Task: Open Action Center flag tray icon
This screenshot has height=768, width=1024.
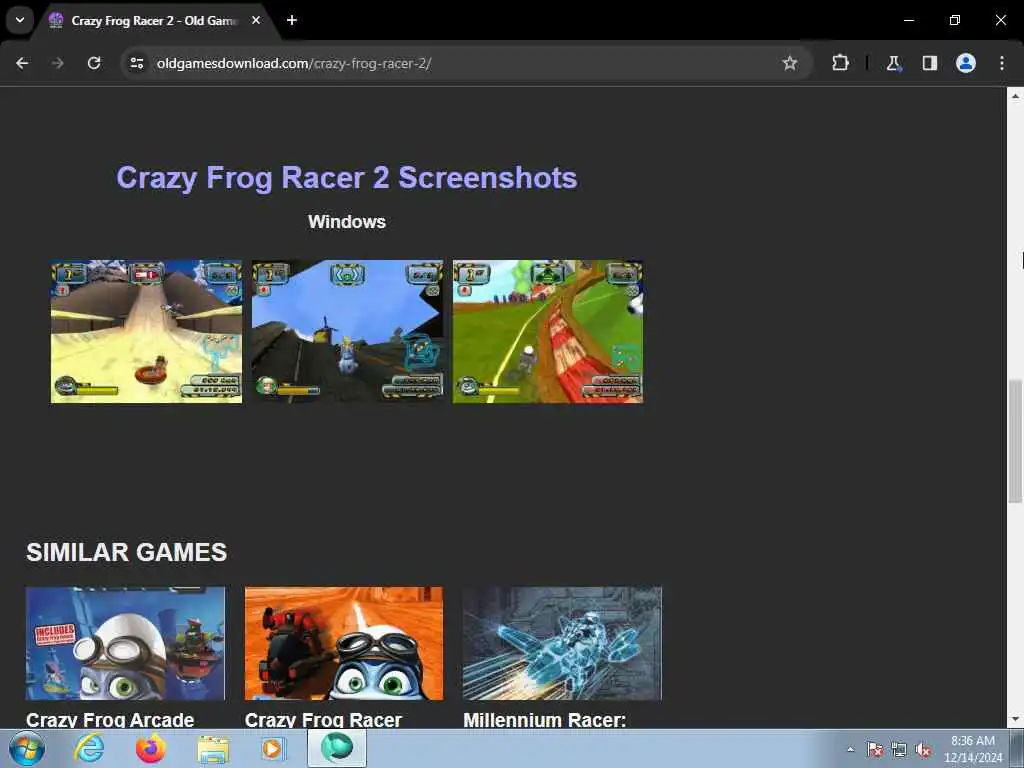Action: [x=874, y=750]
